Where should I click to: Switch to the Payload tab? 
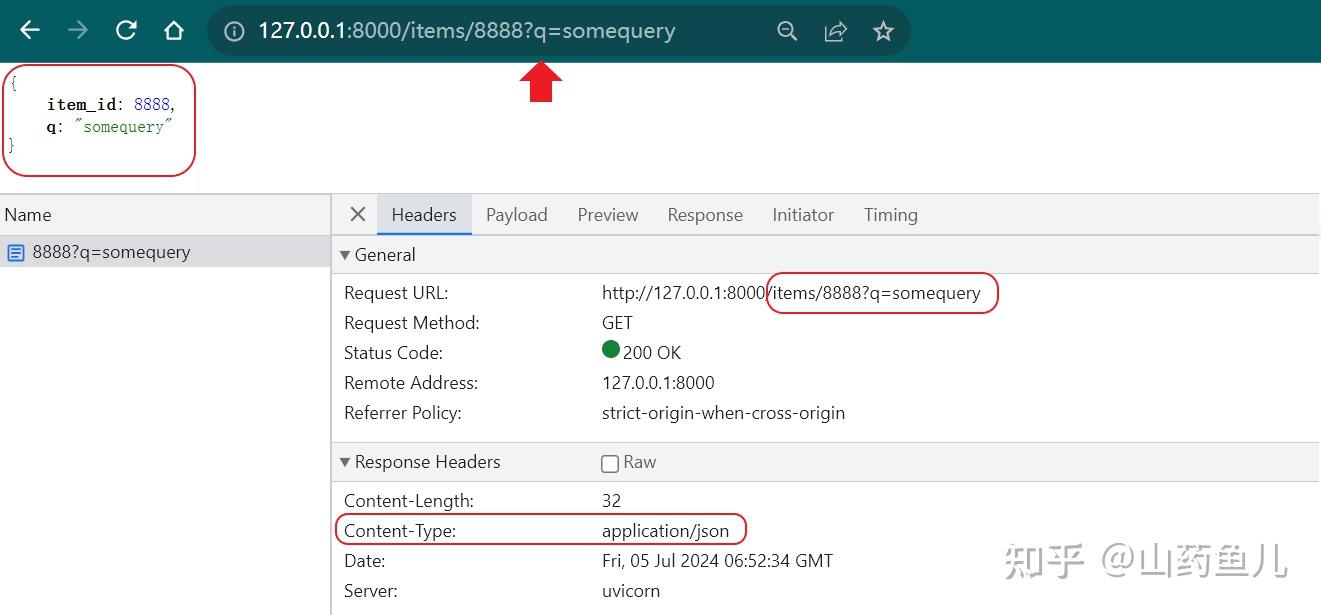(x=516, y=214)
